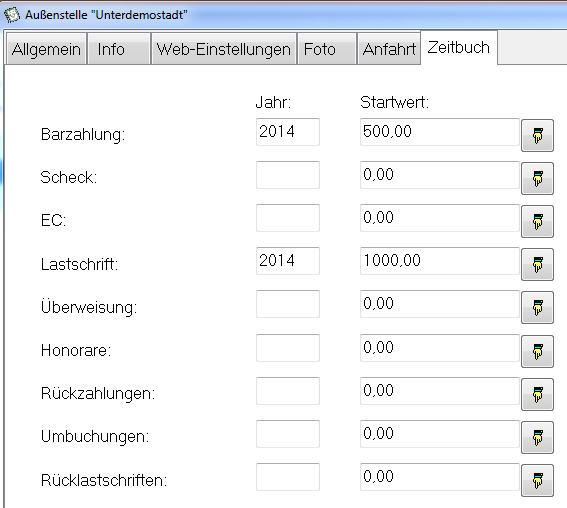Screen dimensions: 567x508
Task: Click the window title Außenstelle "Unterdemostadt"
Action: point(106,15)
